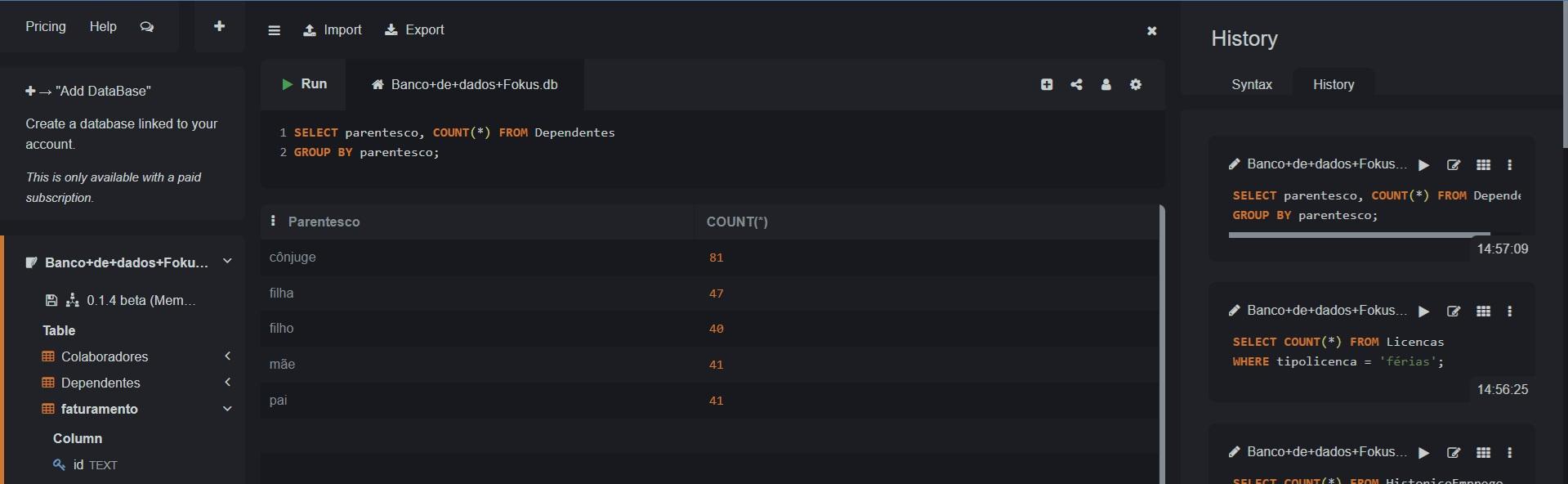
Task: Click the chat bubble icon beside Help
Action: click(146, 27)
